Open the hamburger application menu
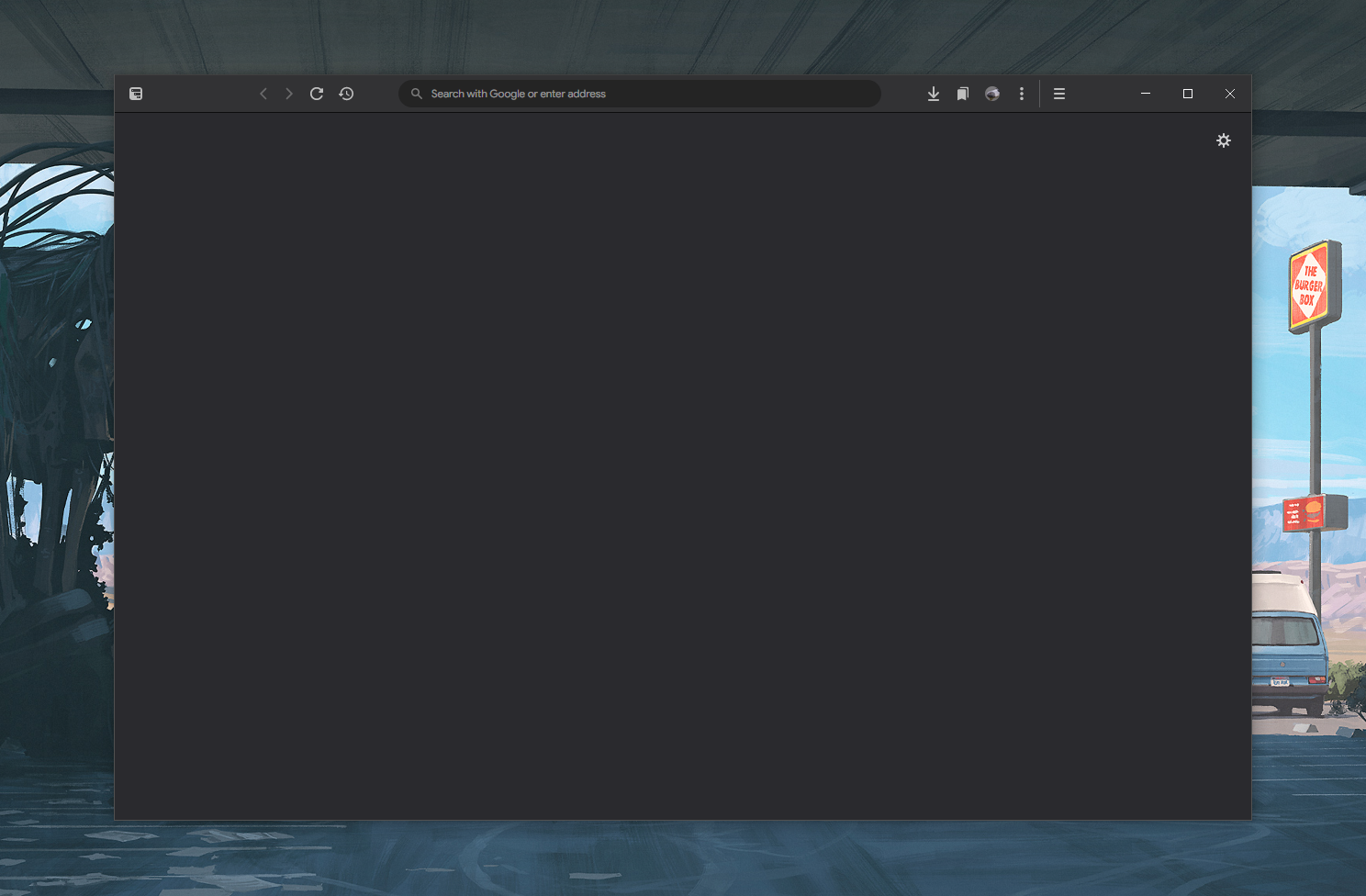1366x896 pixels. click(1059, 94)
